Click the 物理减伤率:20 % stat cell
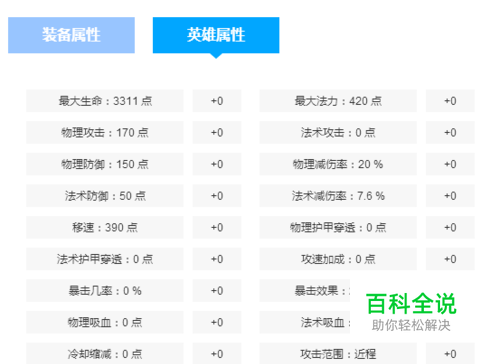Screen dimensions: 500x364 pos(338,164)
